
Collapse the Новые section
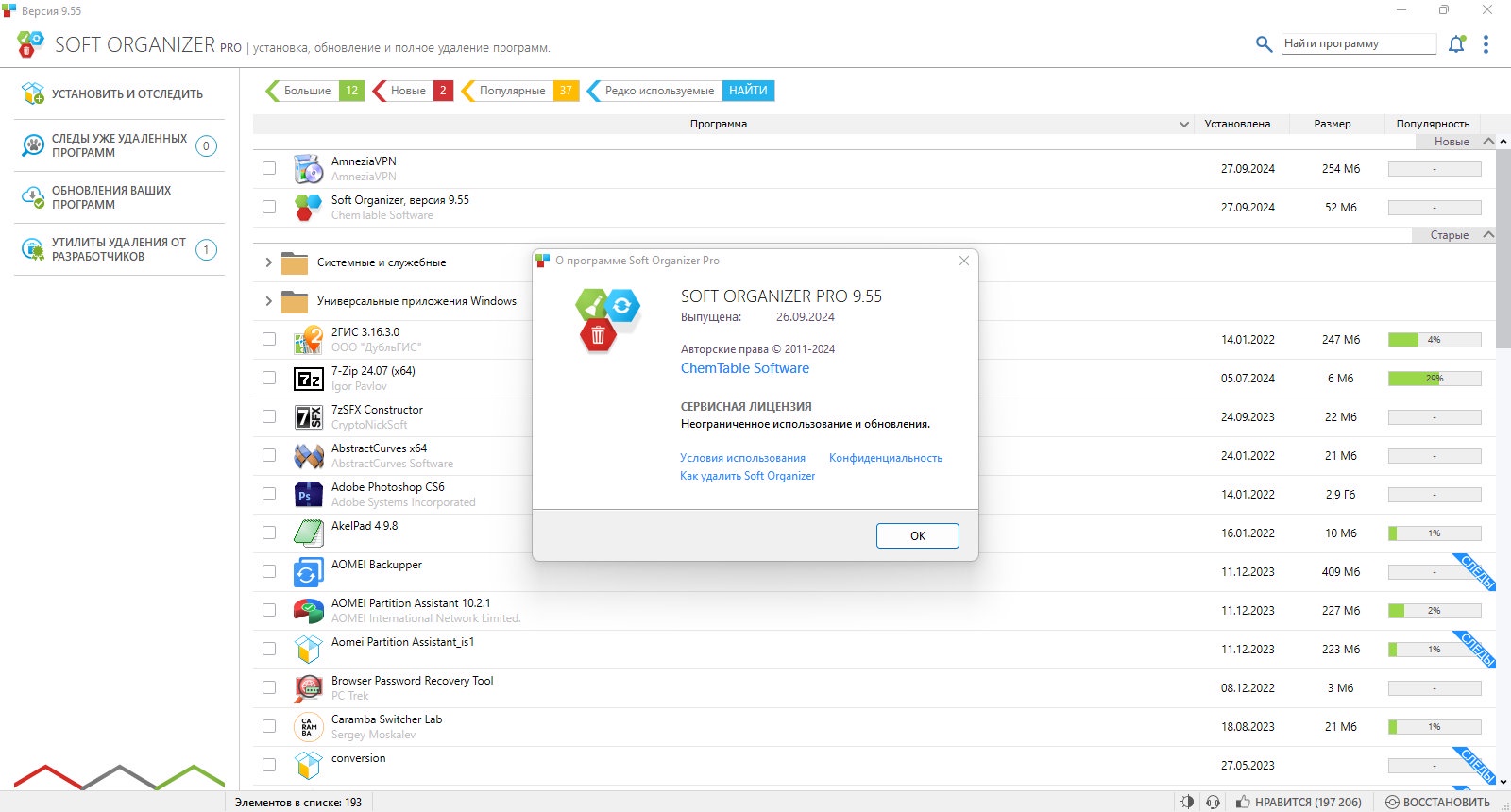[x=1488, y=142]
